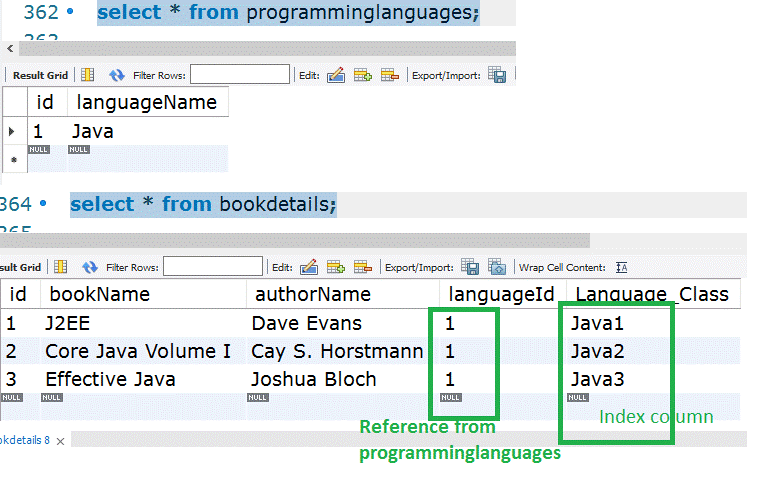Select the Java1 Language_Class cell

pos(652,323)
